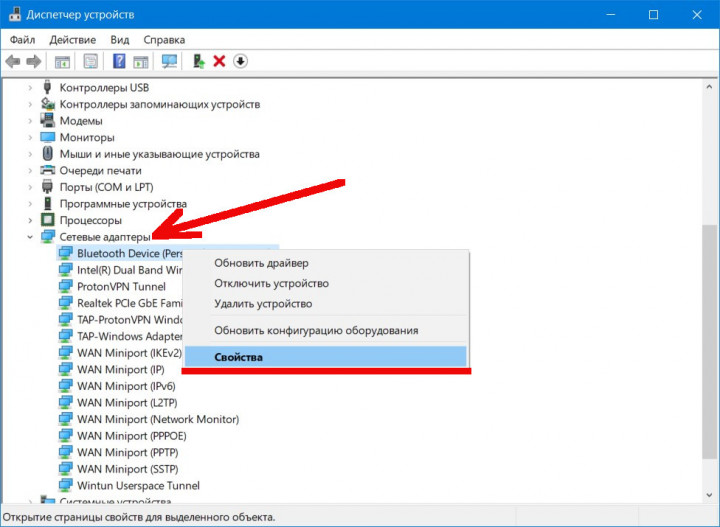
Task: Click the show/hide console tree icon
Action: (62, 61)
